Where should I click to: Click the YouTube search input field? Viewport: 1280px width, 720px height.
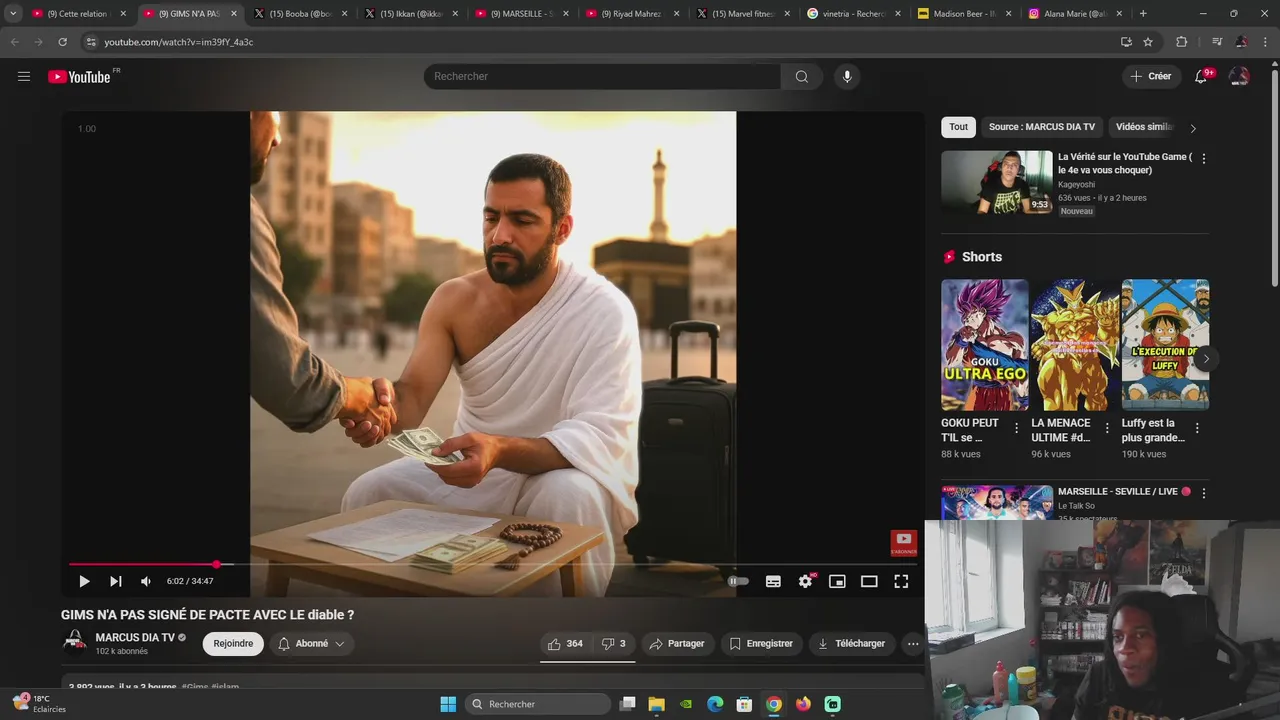click(x=602, y=77)
